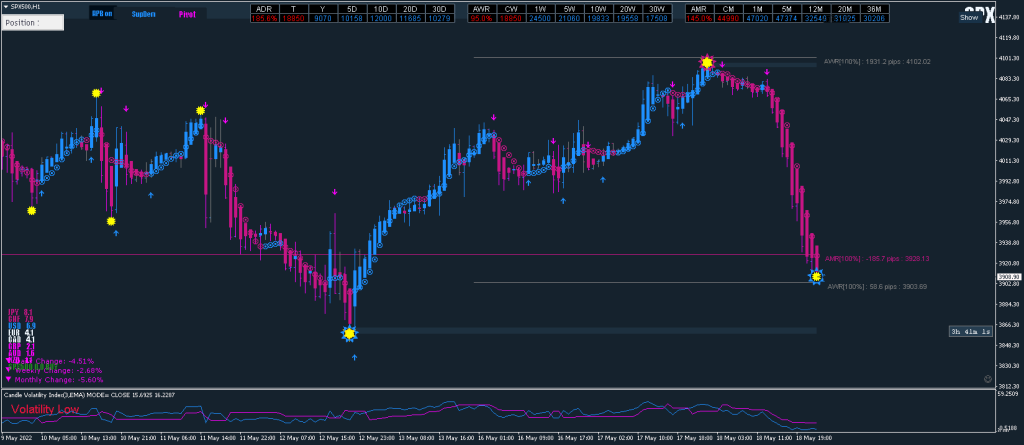
Task: Click the magenta AMR[100%] horizontal line label
Action: pyautogui.click(x=878, y=259)
